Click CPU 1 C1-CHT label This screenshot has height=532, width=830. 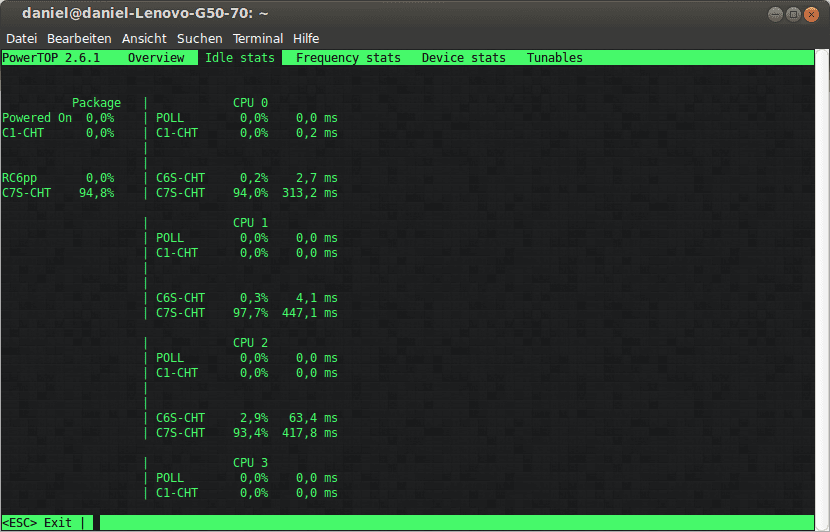[177, 253]
